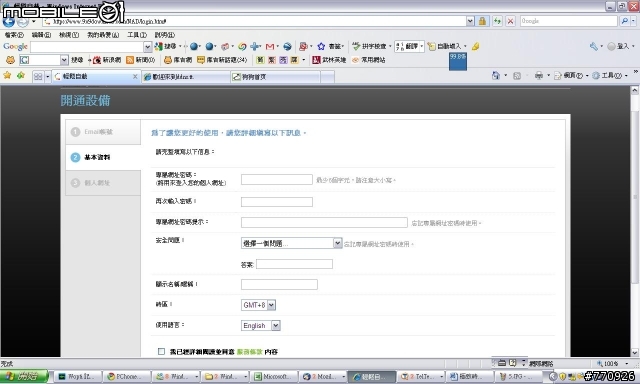Click the step three sidebar item
The width and height of the screenshot is (640, 384).
(x=103, y=183)
